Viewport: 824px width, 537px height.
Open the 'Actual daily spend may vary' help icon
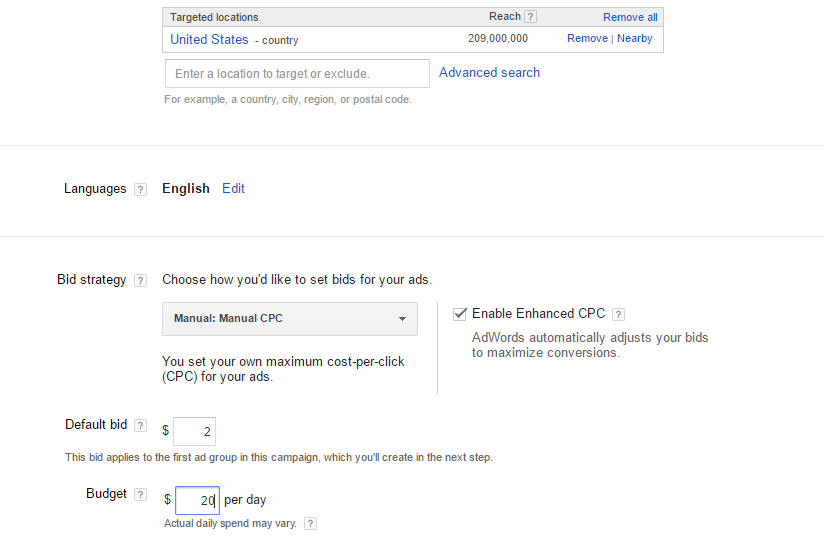[310, 523]
